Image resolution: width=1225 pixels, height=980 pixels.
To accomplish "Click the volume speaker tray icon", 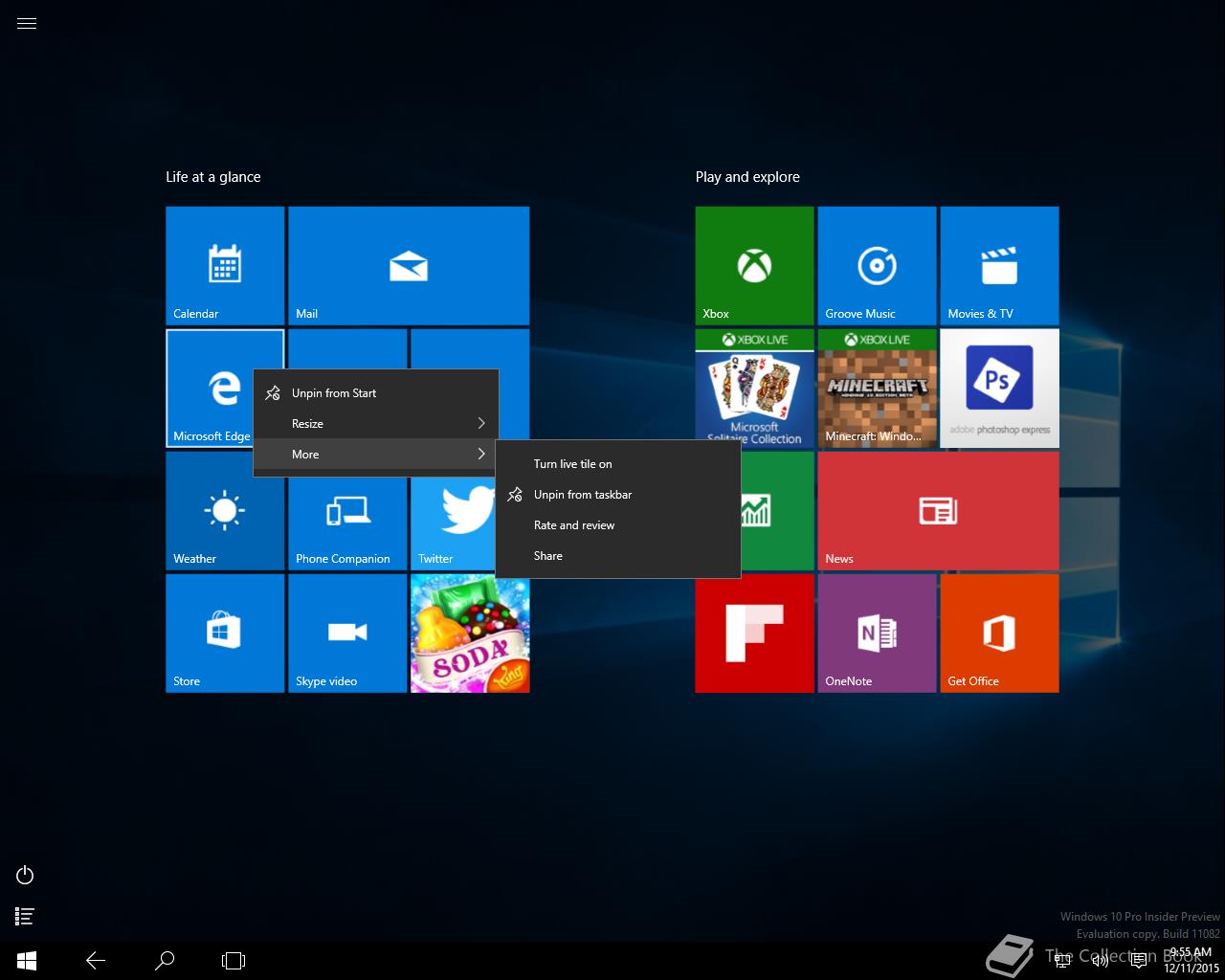I will (x=1101, y=961).
